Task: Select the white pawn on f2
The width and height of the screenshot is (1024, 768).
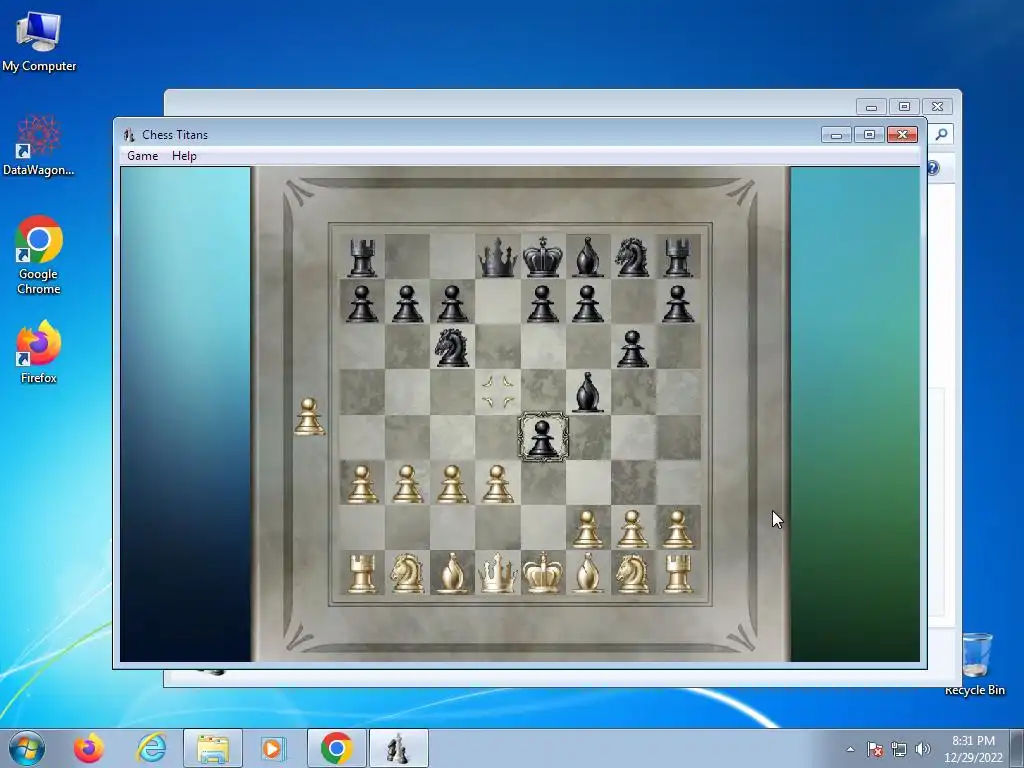Action: coord(588,529)
